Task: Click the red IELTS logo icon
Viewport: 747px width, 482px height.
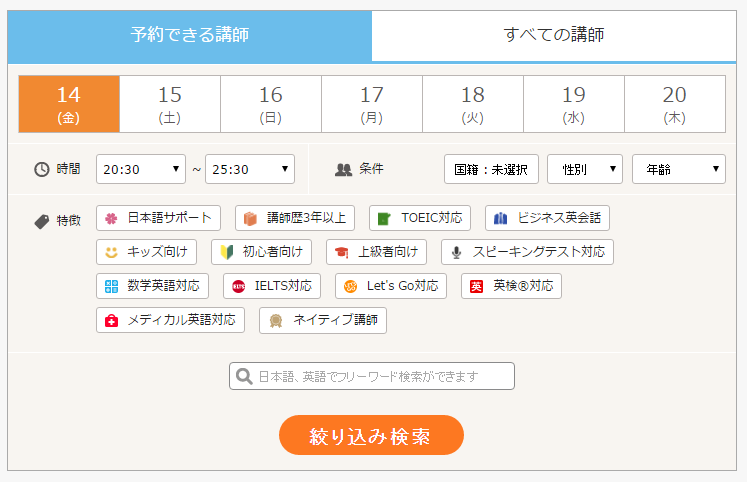Action: (238, 286)
